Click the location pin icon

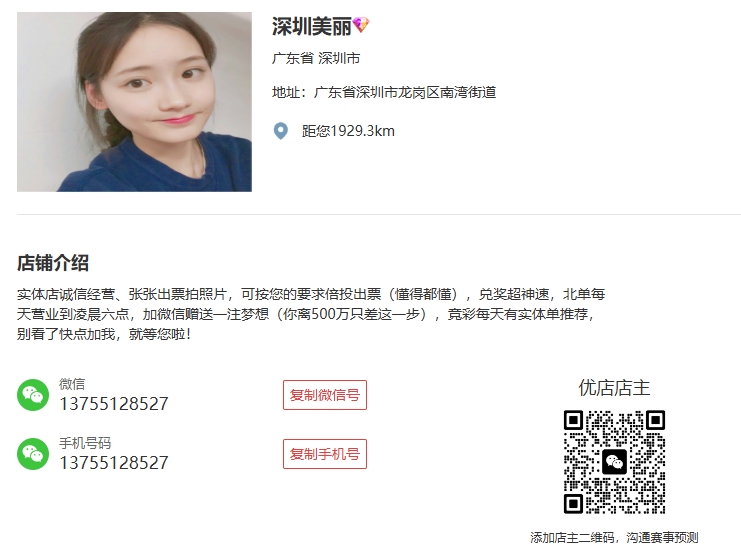click(x=281, y=131)
